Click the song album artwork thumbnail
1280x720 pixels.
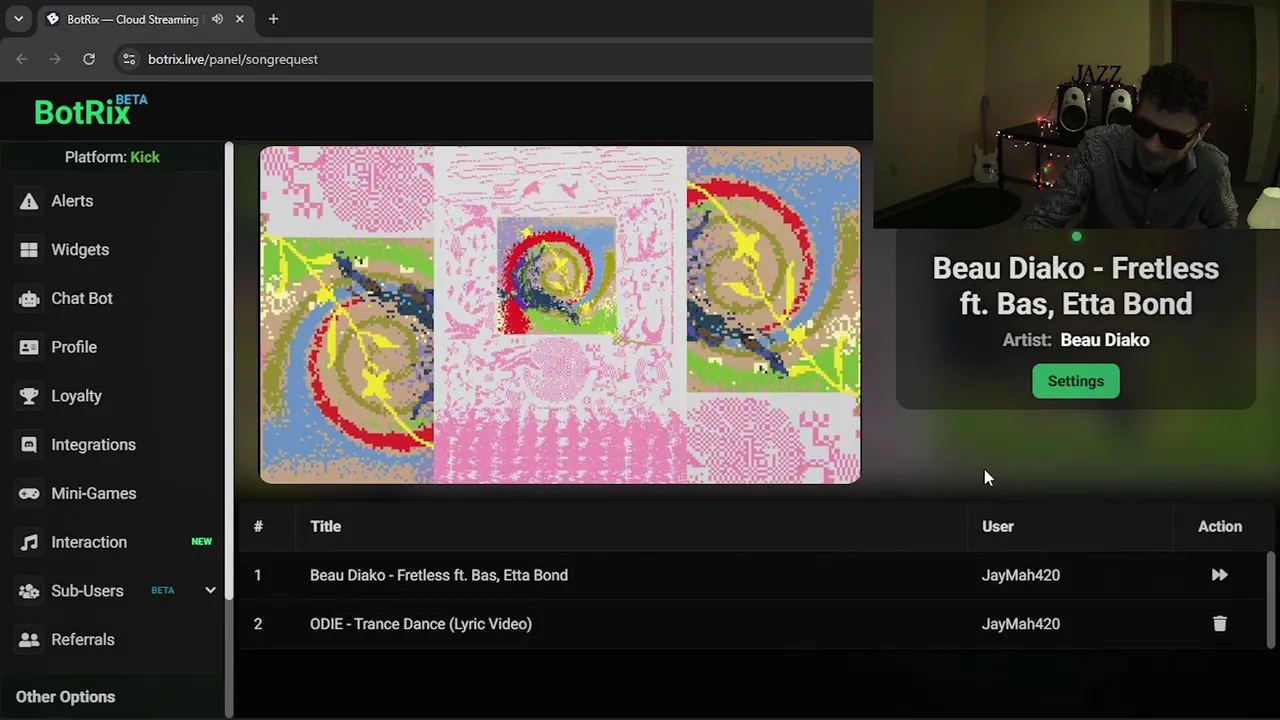560,315
